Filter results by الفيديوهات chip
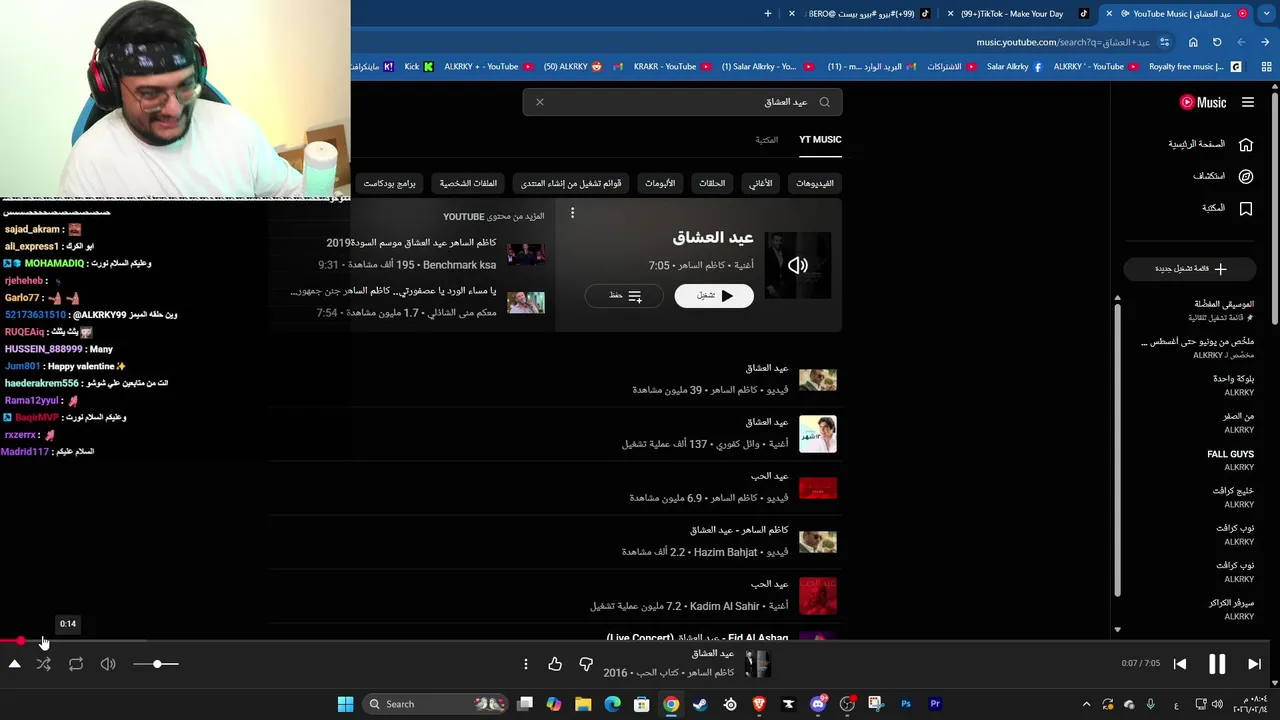Image resolution: width=1280 pixels, height=720 pixels. (x=815, y=183)
